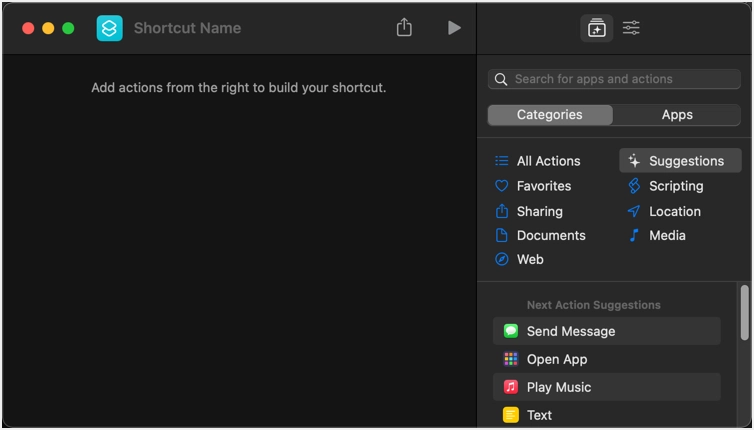Open the Scripting category
Image resolution: width=754 pixels, height=430 pixels.
click(675, 186)
